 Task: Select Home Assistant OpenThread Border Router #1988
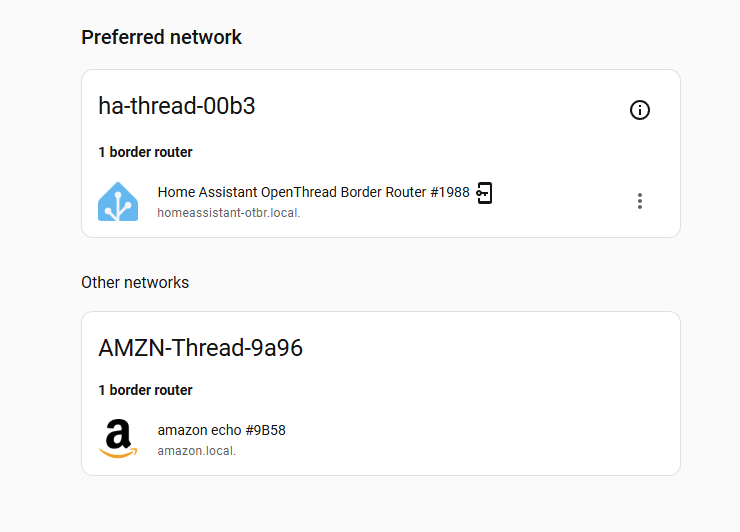coord(313,192)
